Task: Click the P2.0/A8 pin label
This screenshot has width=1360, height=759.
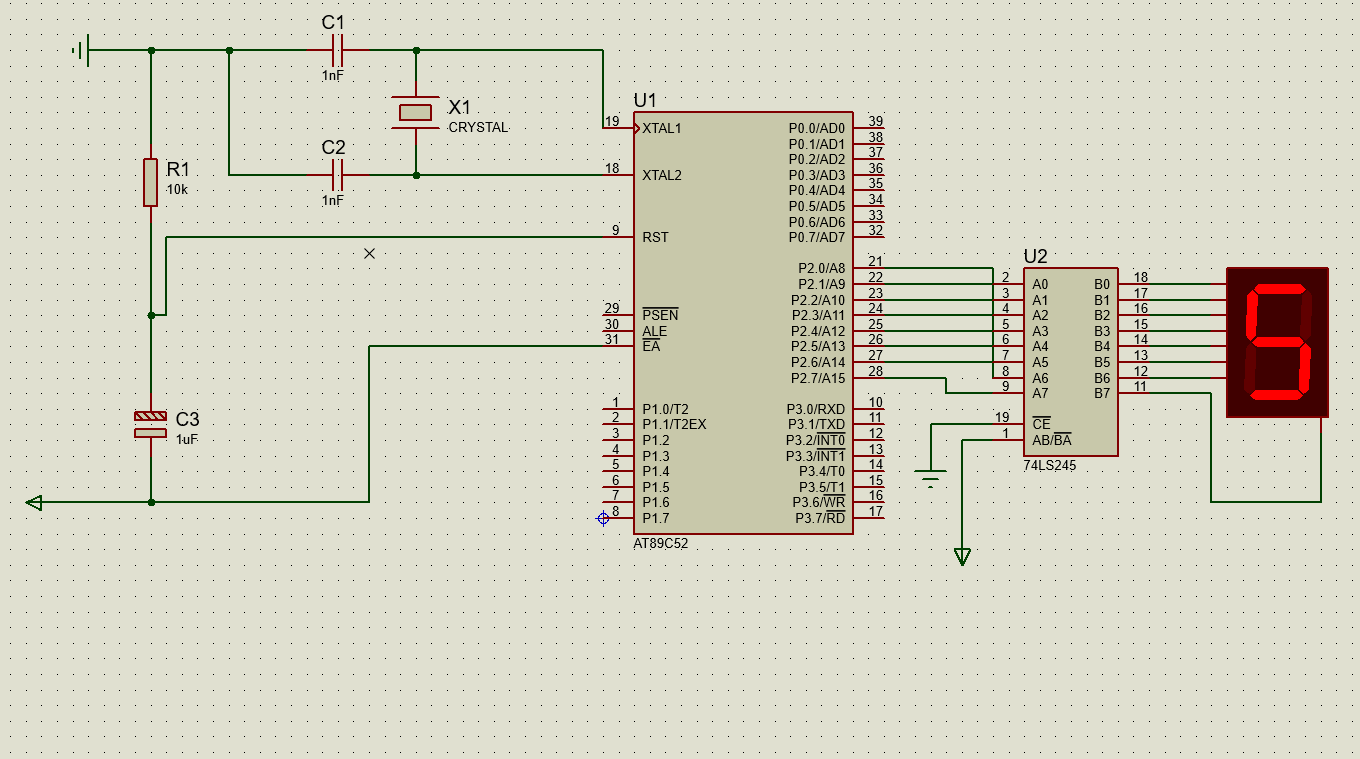Action: pos(821,268)
